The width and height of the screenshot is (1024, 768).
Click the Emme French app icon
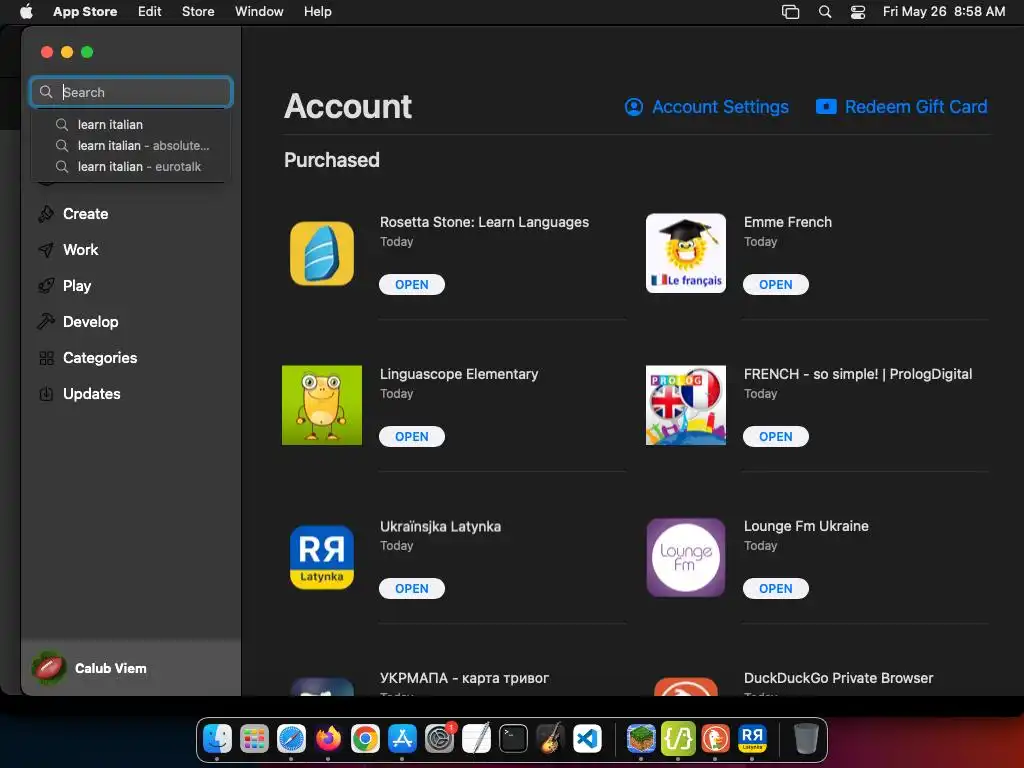(x=686, y=253)
